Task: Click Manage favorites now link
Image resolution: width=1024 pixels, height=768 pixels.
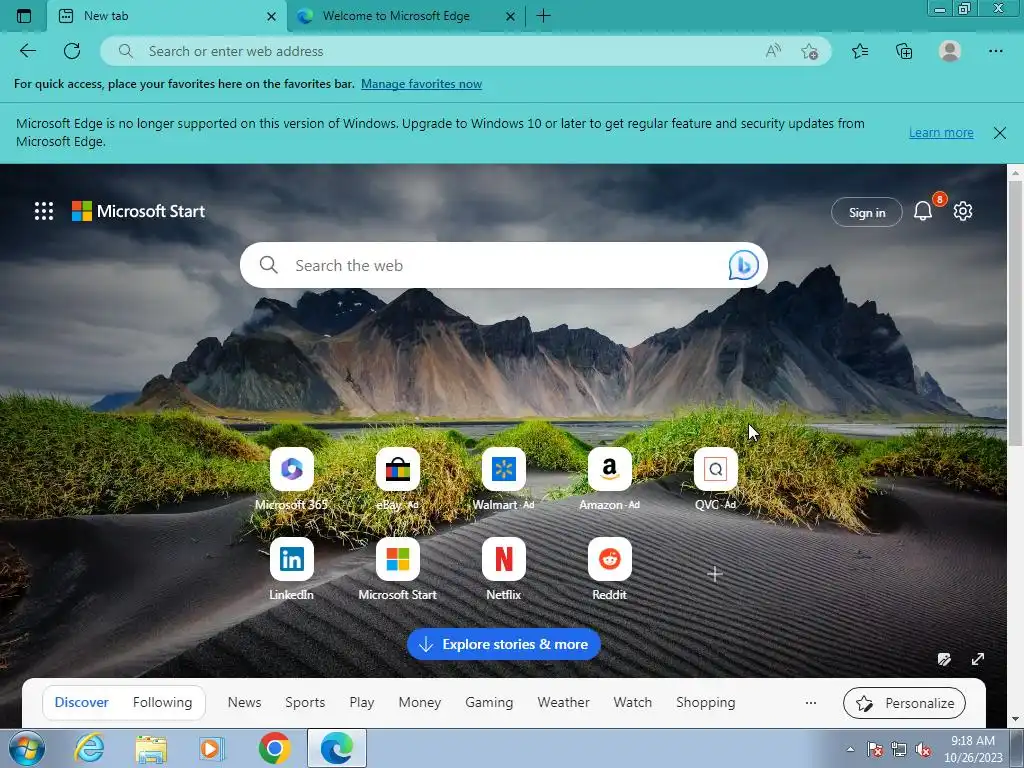Action: click(x=421, y=84)
